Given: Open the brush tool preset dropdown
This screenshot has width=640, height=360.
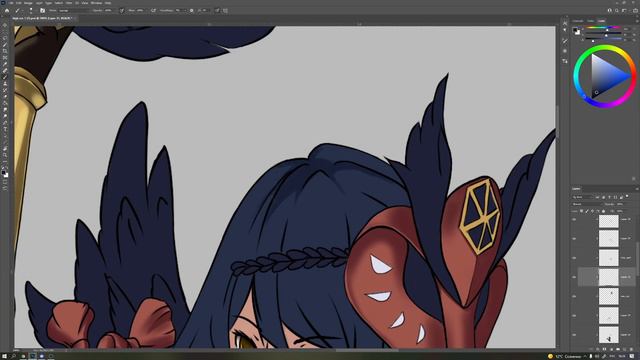Looking at the screenshot, I should [x=19, y=11].
